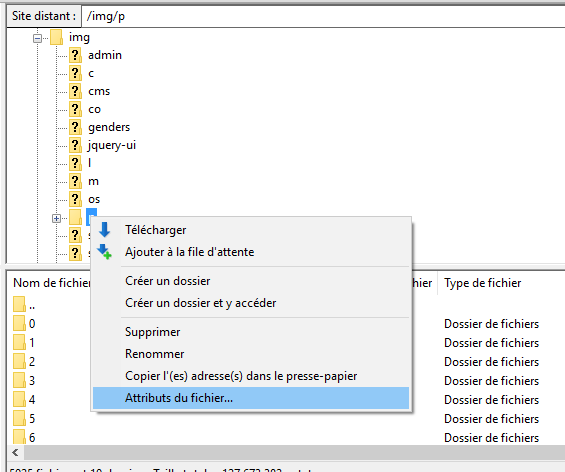Choose Télécharger from the context menu
Viewport: 565px width, 472px height.
pos(251,230)
